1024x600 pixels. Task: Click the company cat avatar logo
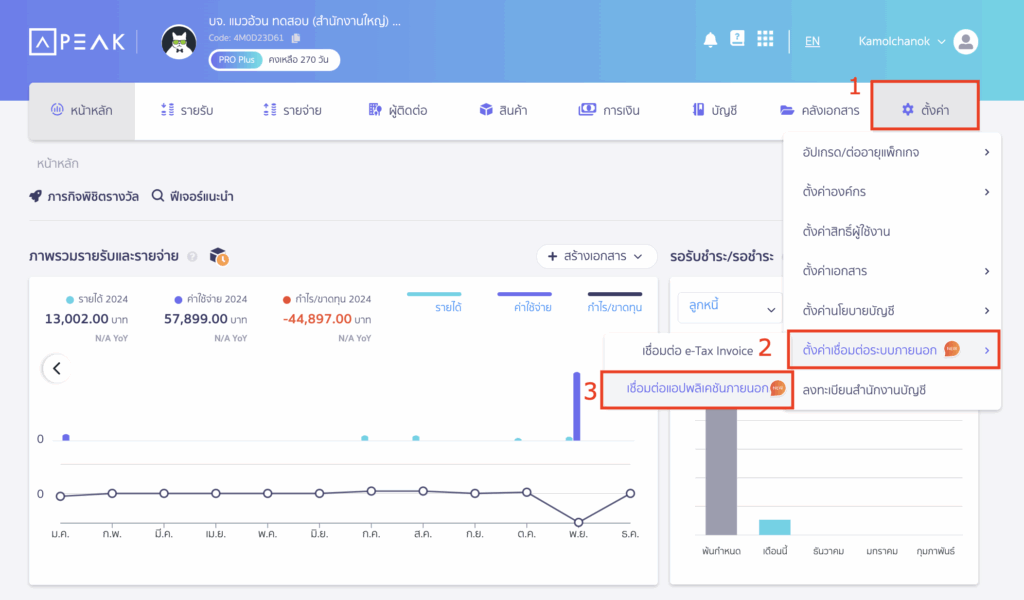179,42
